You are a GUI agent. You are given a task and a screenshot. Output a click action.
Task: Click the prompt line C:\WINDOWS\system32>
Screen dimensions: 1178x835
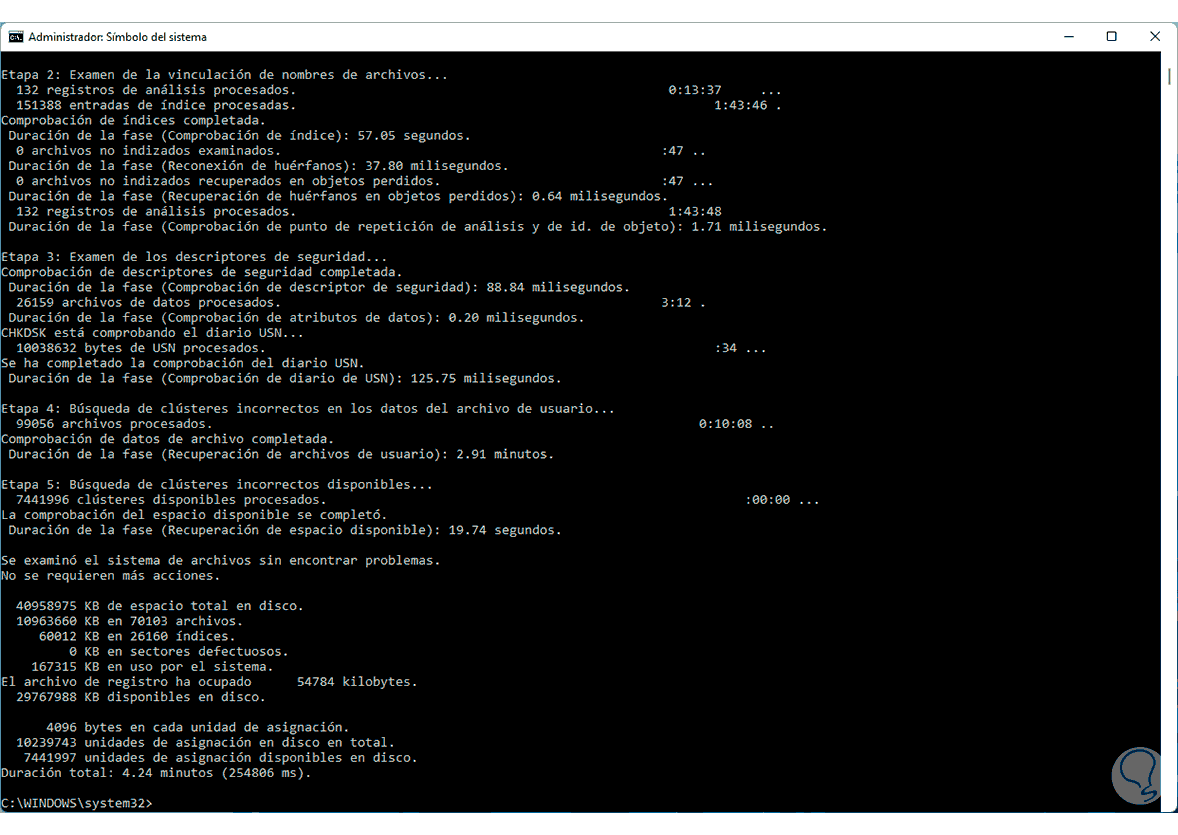77,803
